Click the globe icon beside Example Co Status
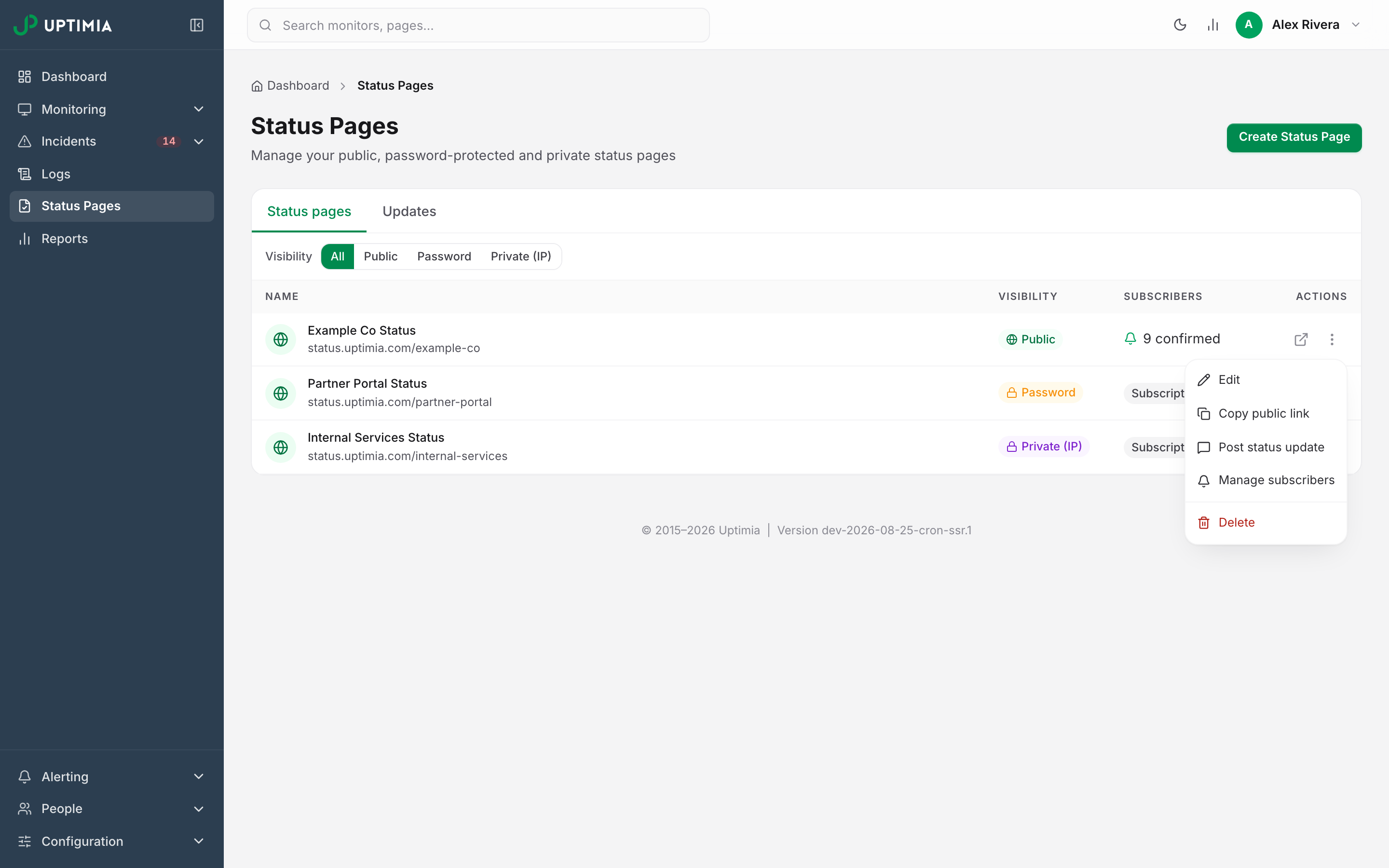 click(281, 339)
